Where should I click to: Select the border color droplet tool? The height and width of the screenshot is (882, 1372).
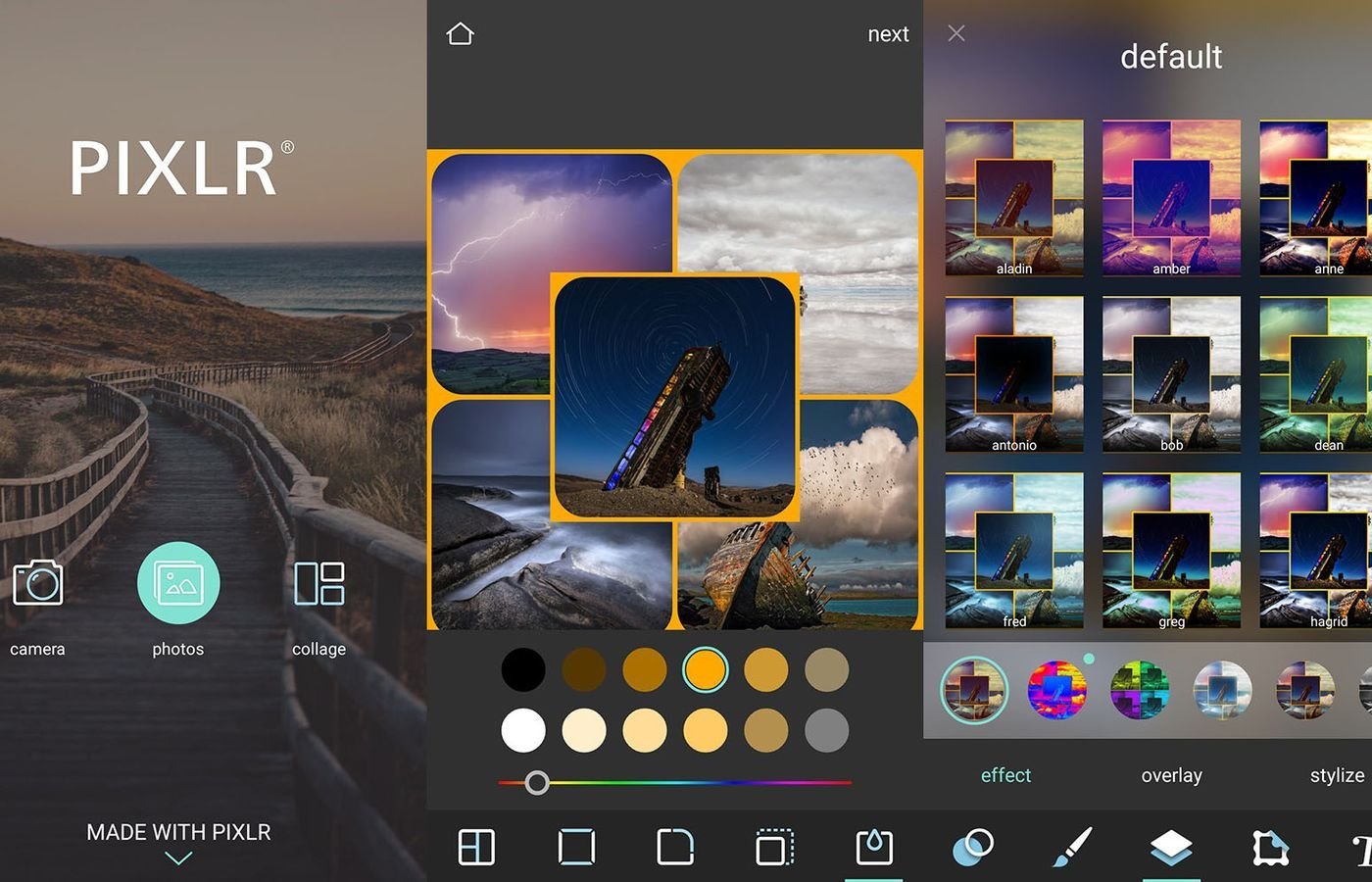tap(874, 847)
